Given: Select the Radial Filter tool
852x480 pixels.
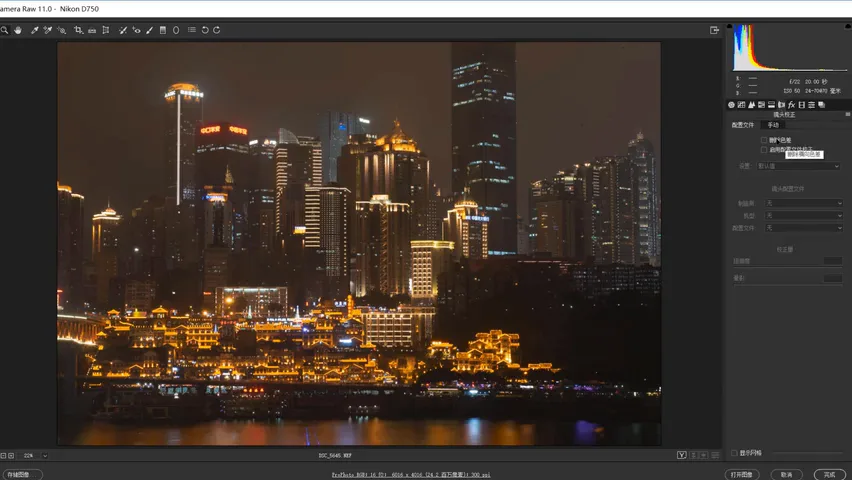Looking at the screenshot, I should point(176,30).
